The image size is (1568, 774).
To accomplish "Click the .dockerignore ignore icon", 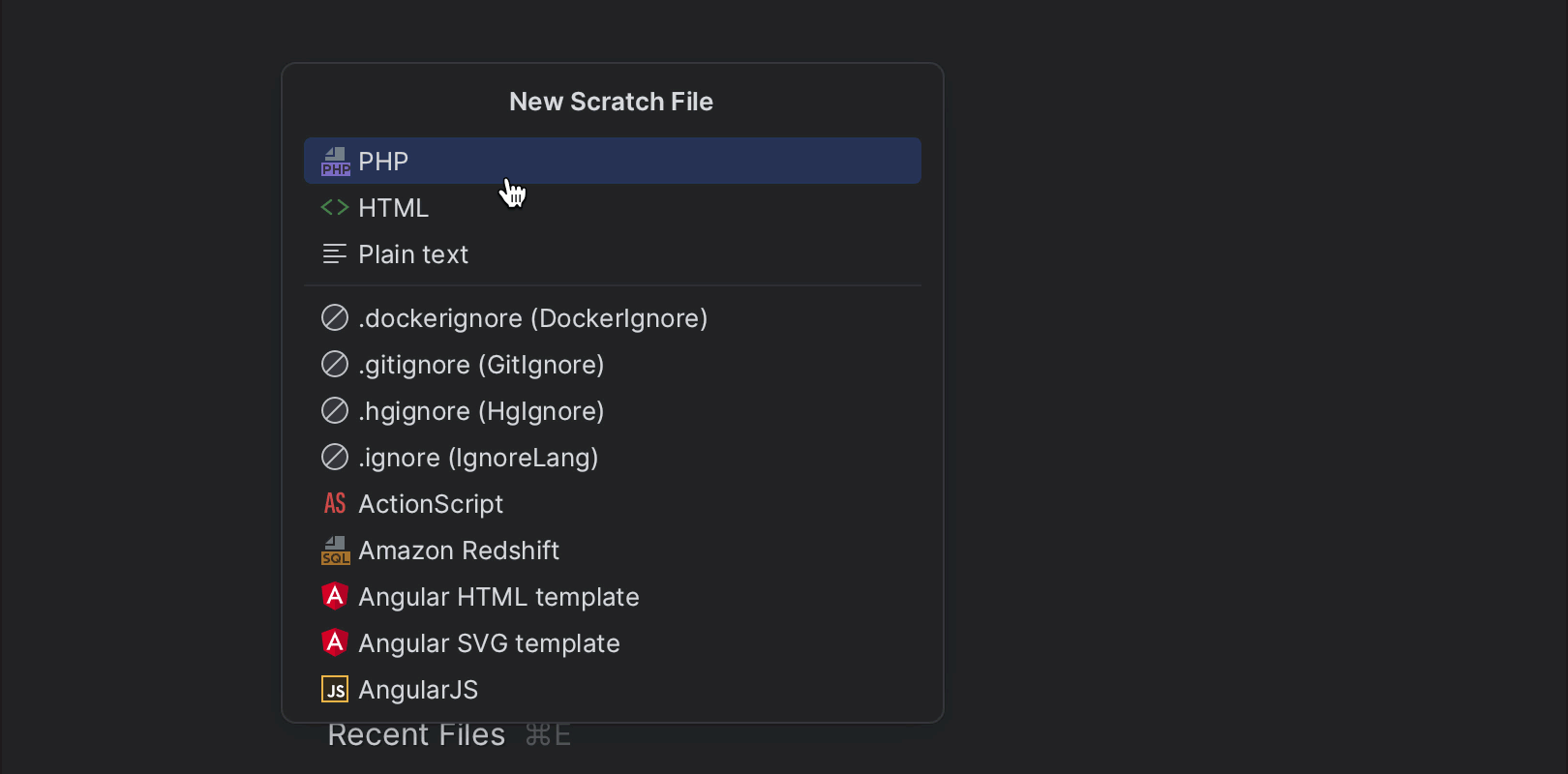I will (335, 318).
